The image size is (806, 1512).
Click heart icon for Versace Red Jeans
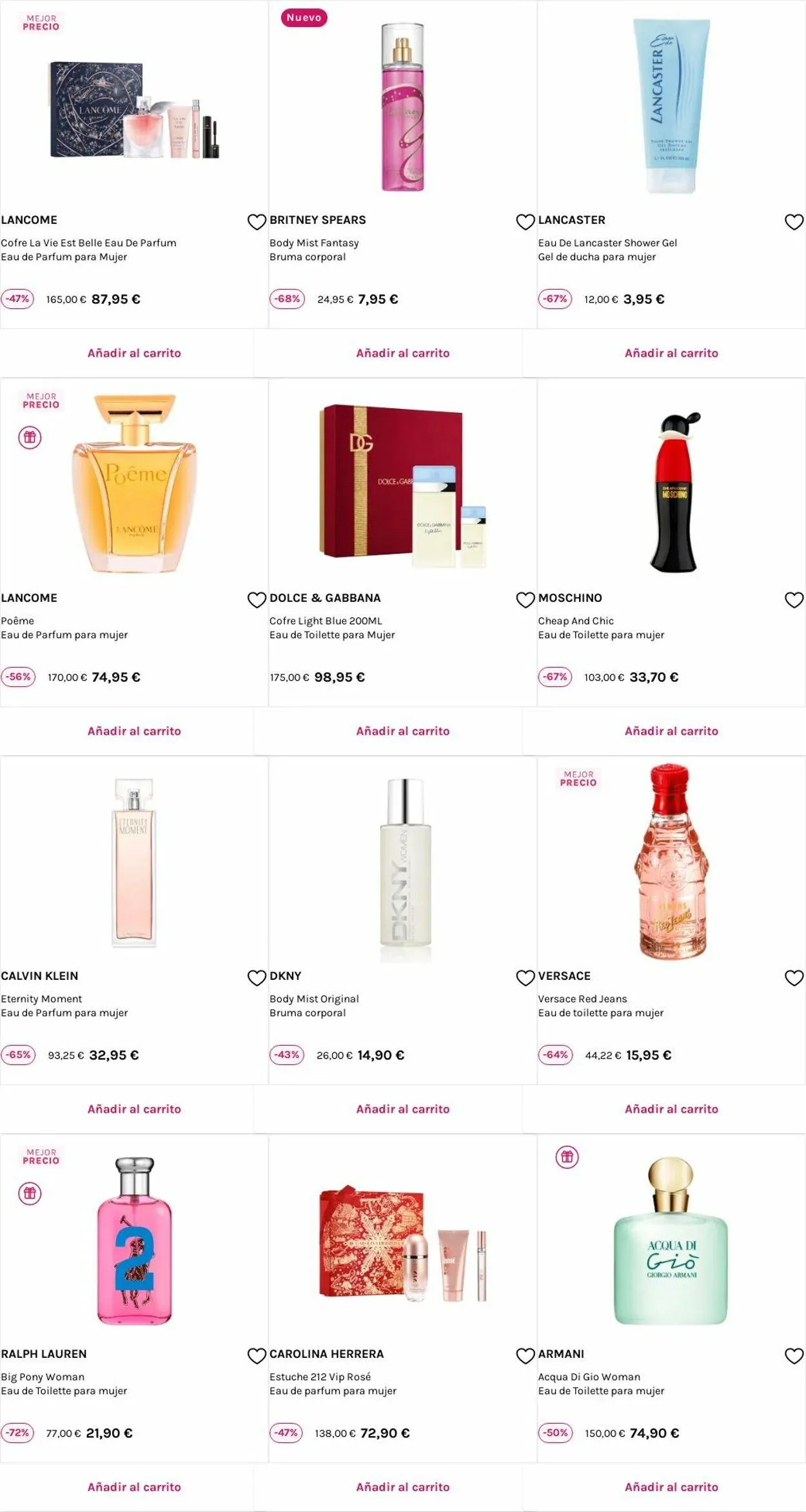[x=794, y=978]
